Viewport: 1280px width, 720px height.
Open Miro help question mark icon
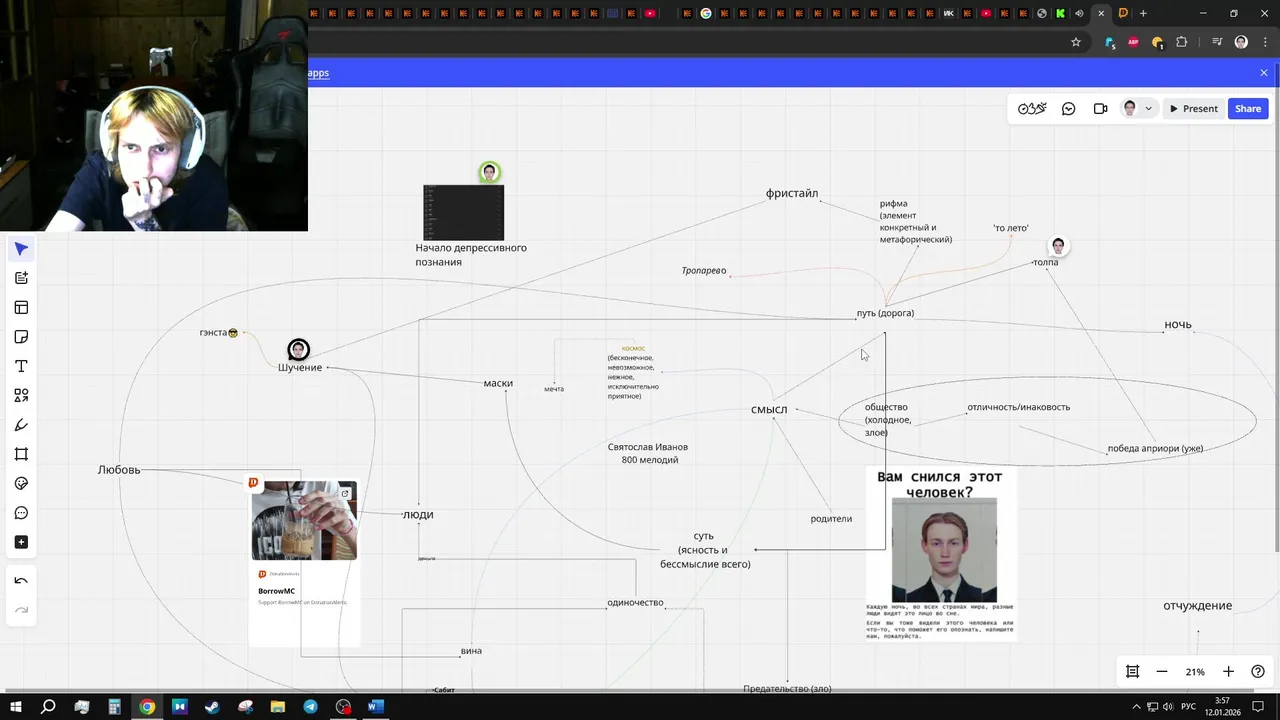tap(1258, 672)
